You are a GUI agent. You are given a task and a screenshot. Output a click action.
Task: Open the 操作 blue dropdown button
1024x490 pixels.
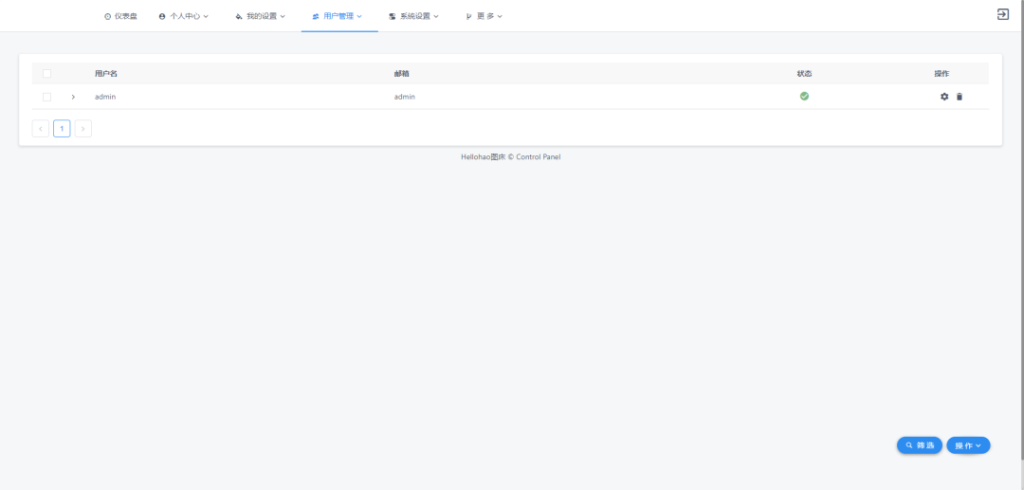pos(968,445)
